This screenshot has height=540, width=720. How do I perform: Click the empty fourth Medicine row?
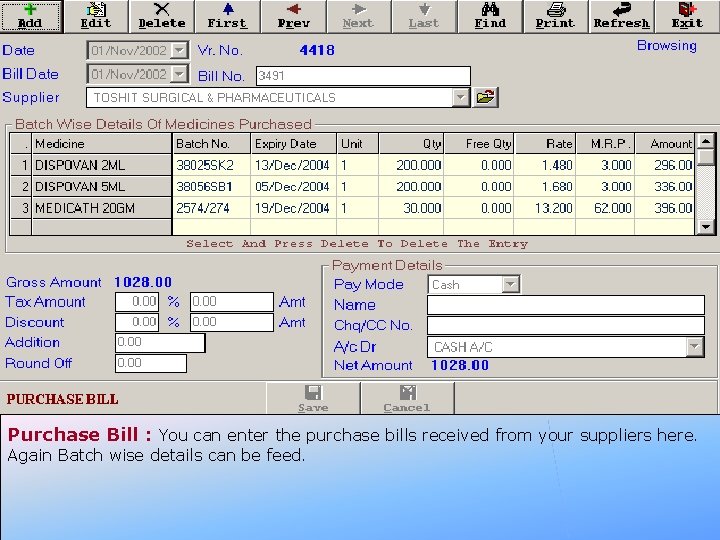101,227
